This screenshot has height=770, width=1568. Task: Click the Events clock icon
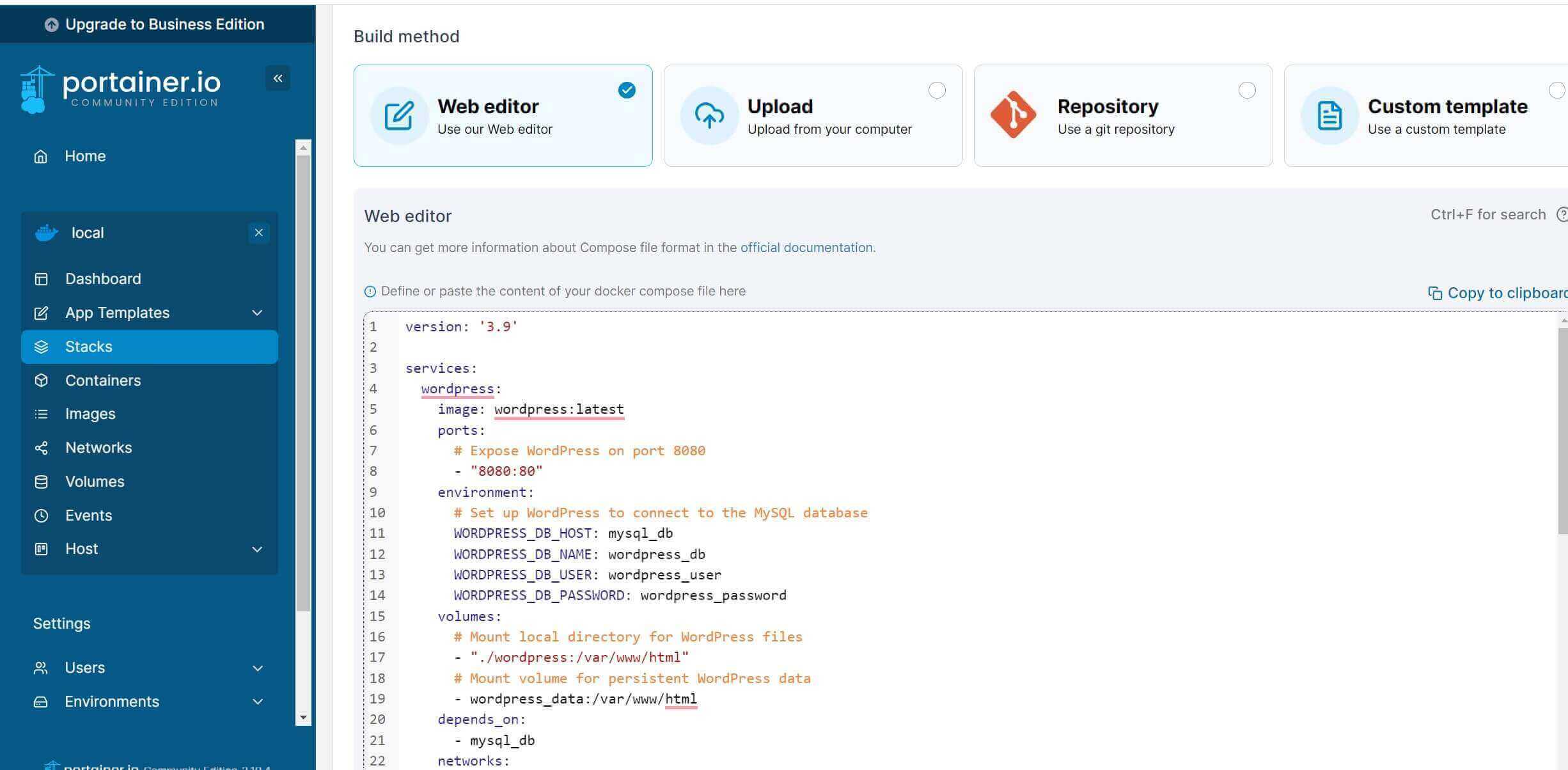(x=41, y=515)
